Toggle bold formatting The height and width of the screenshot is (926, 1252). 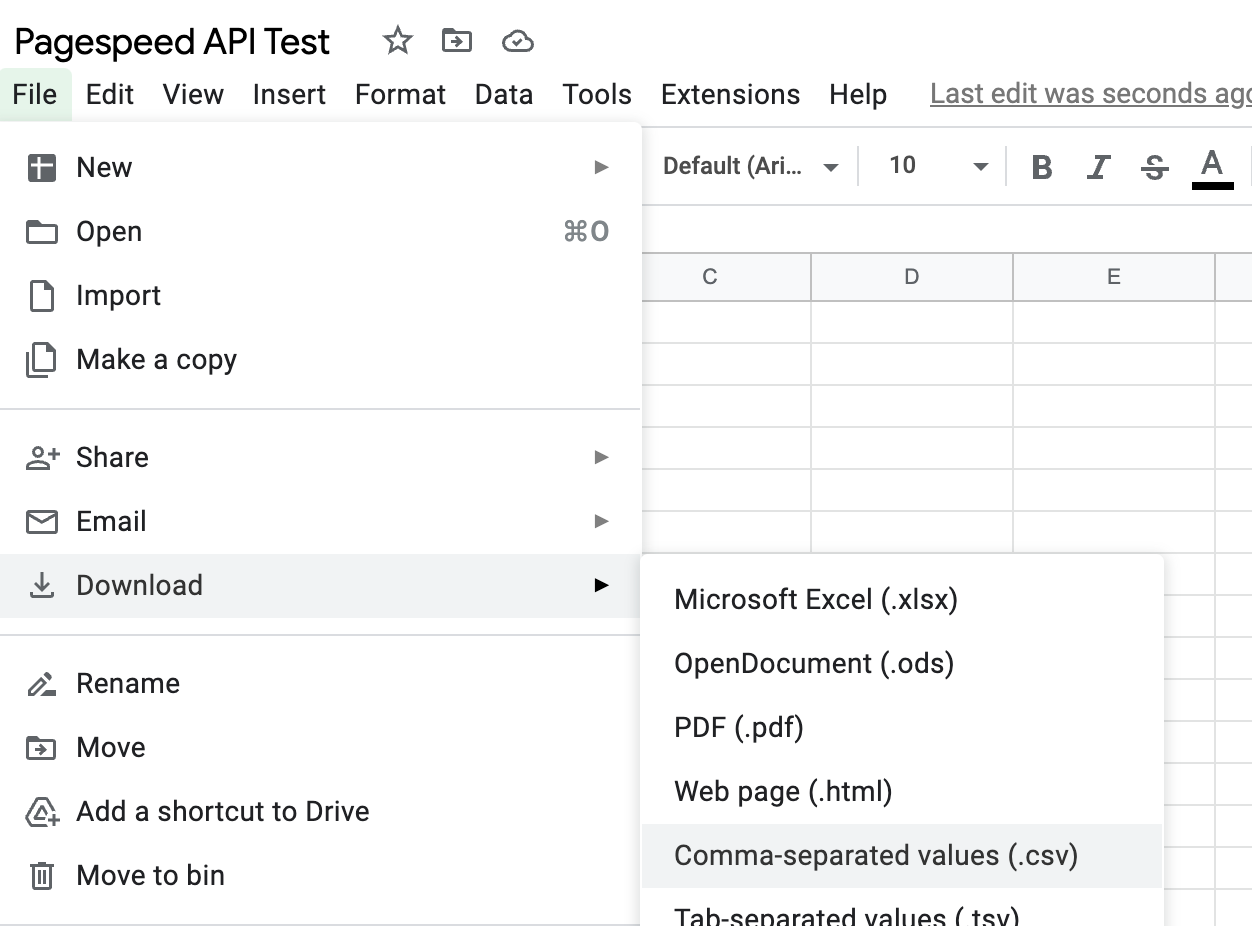pos(1041,167)
